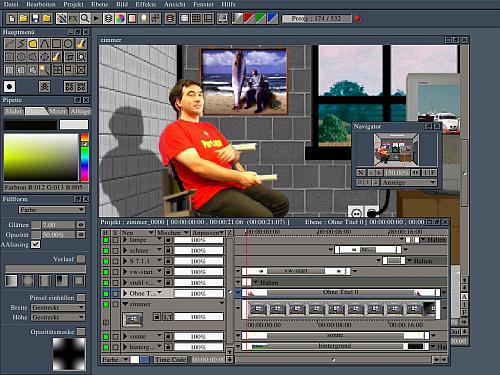Click the Navigator preview thumbnail
The image size is (500, 375).
pos(396,149)
